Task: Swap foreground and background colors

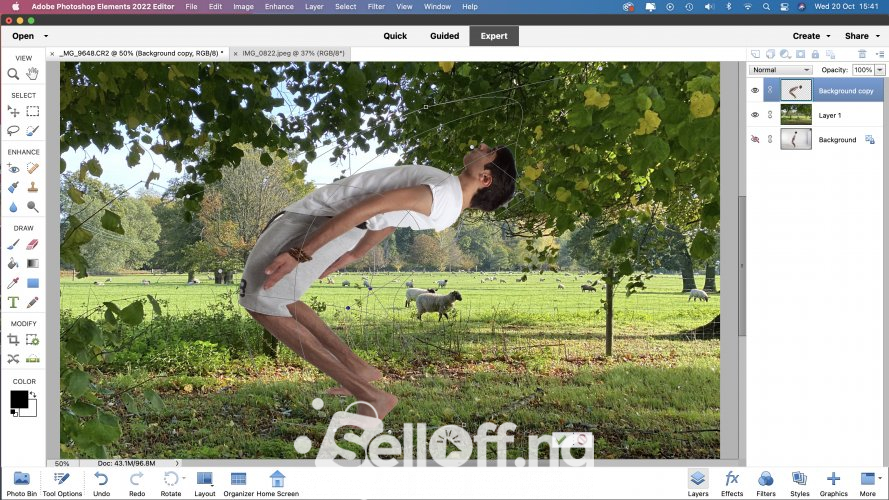Action: point(33,394)
